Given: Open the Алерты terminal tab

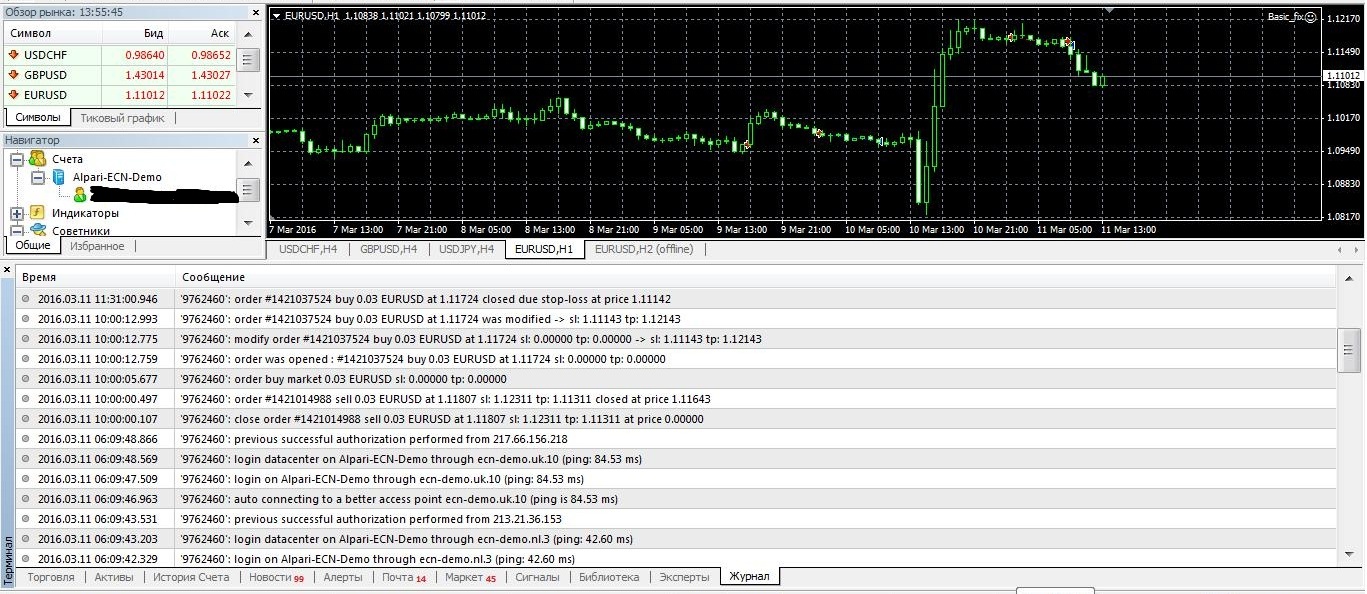Looking at the screenshot, I should click(343, 577).
